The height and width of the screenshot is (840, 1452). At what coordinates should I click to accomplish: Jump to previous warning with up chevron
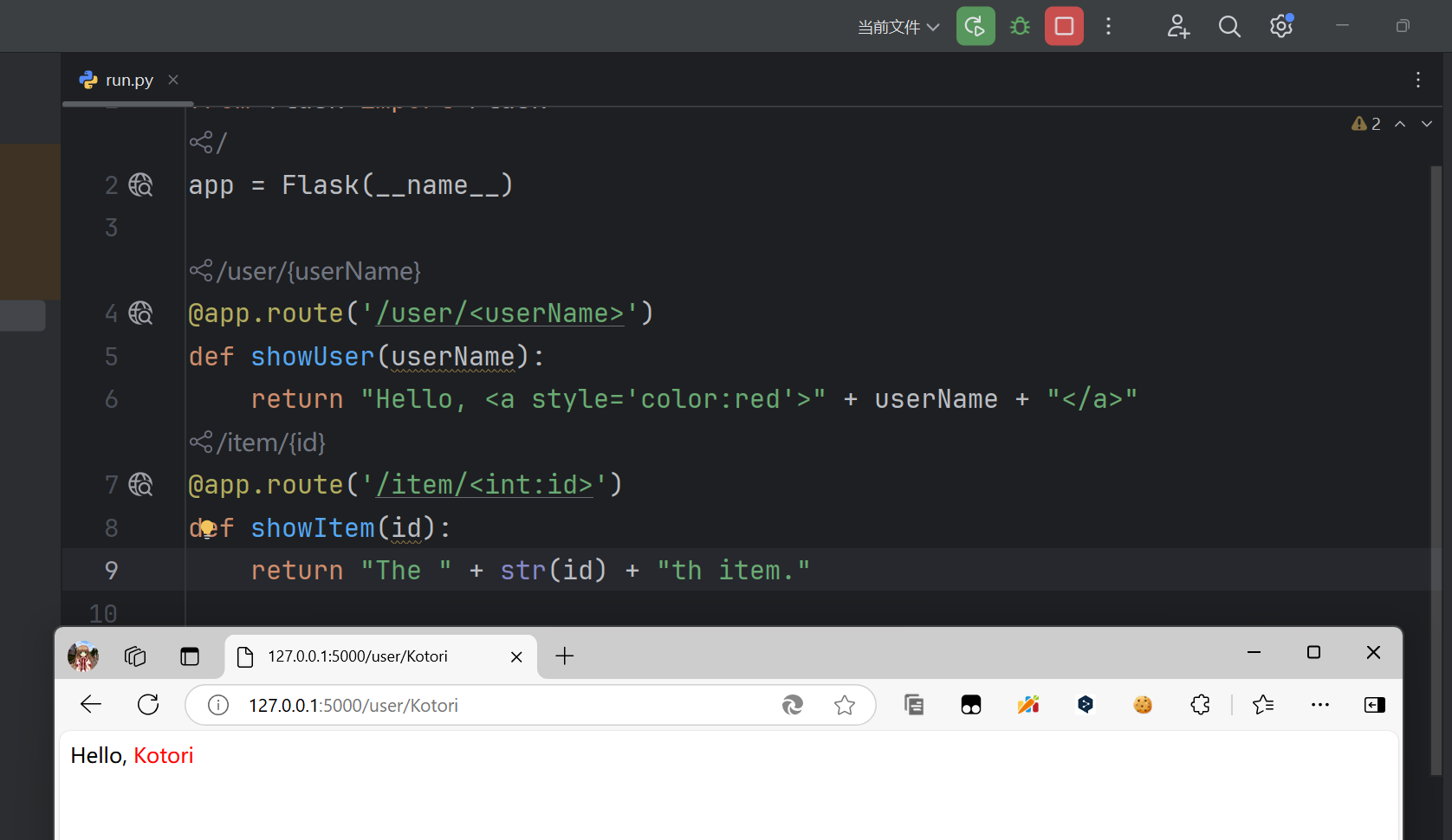coord(1400,124)
